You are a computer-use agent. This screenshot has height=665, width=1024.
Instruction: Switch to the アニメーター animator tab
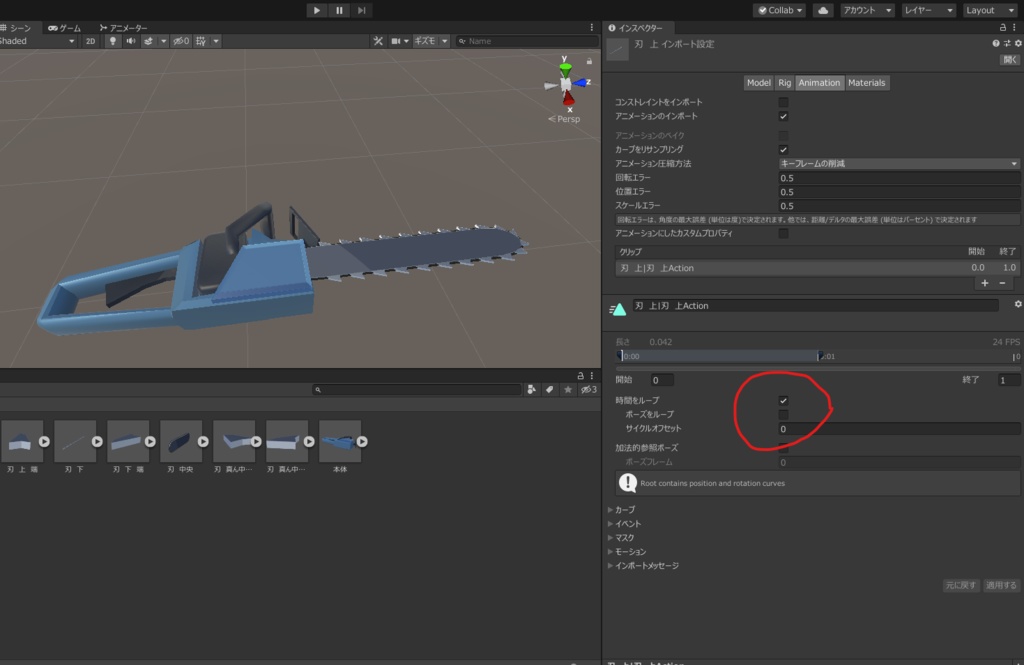(x=124, y=27)
